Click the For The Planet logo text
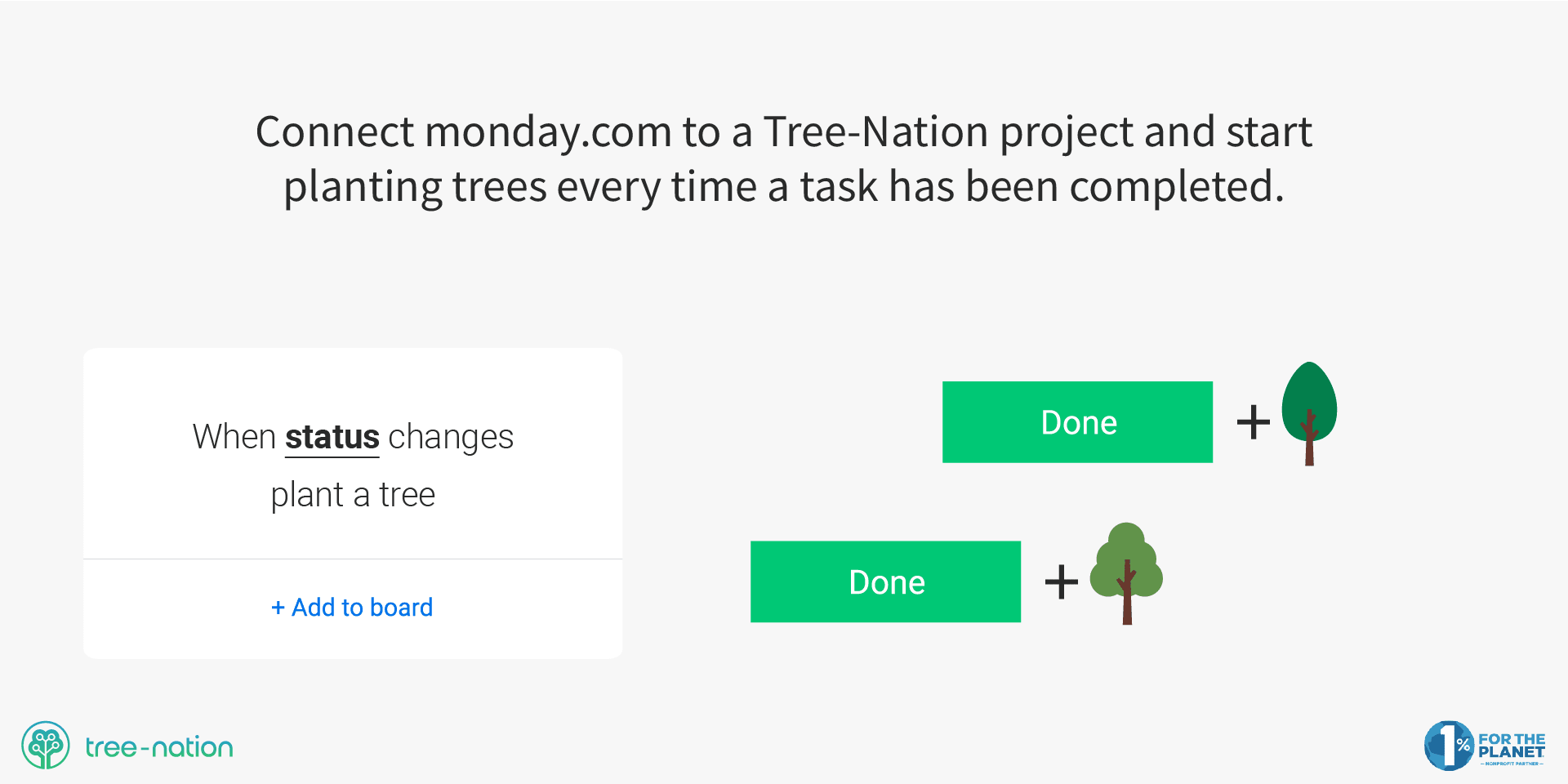Image resolution: width=1568 pixels, height=784 pixels. click(x=1511, y=746)
